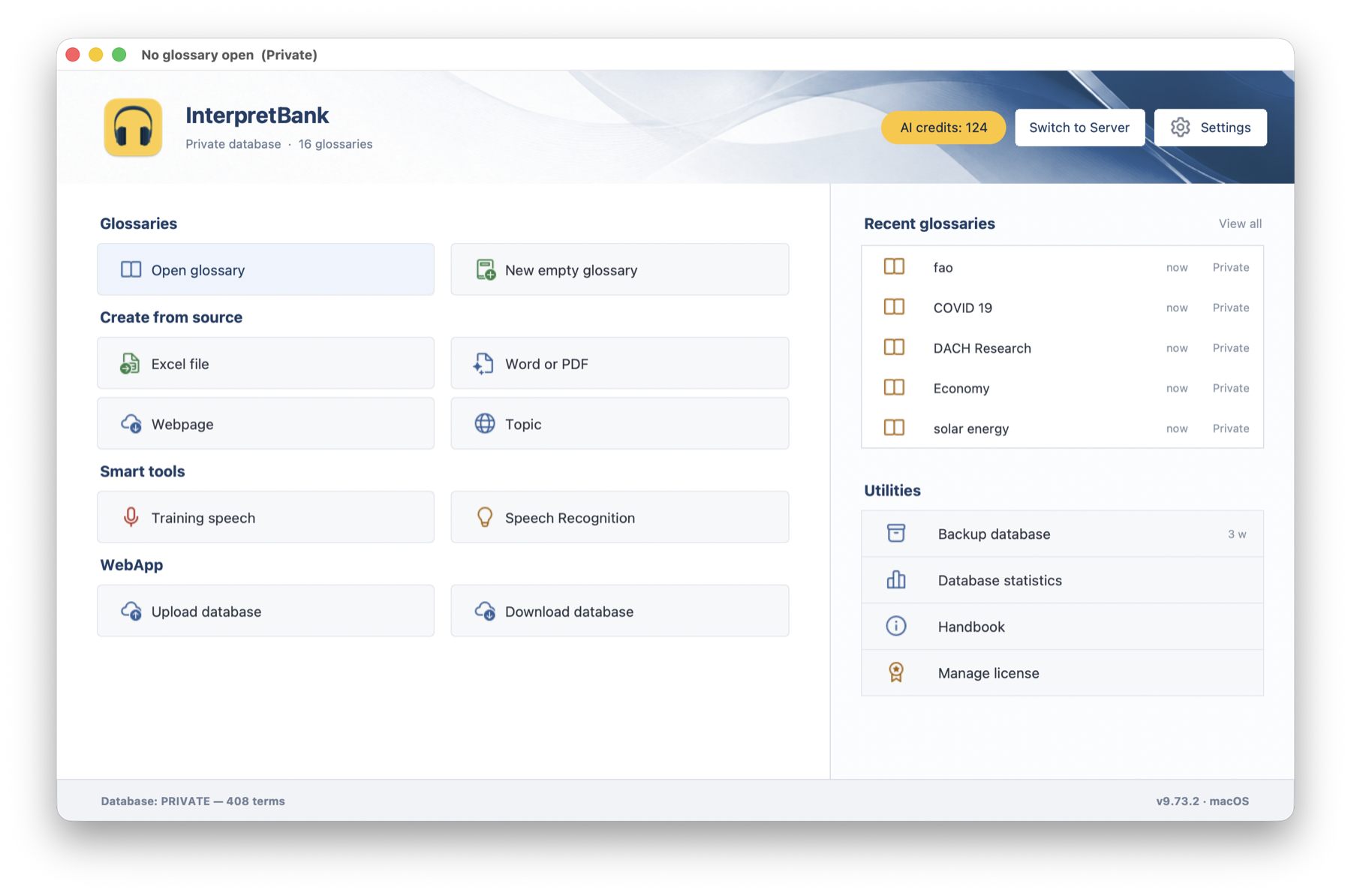Image resolution: width=1351 pixels, height=896 pixels.
Task: Click the Handbook info icon
Action: [x=895, y=626]
